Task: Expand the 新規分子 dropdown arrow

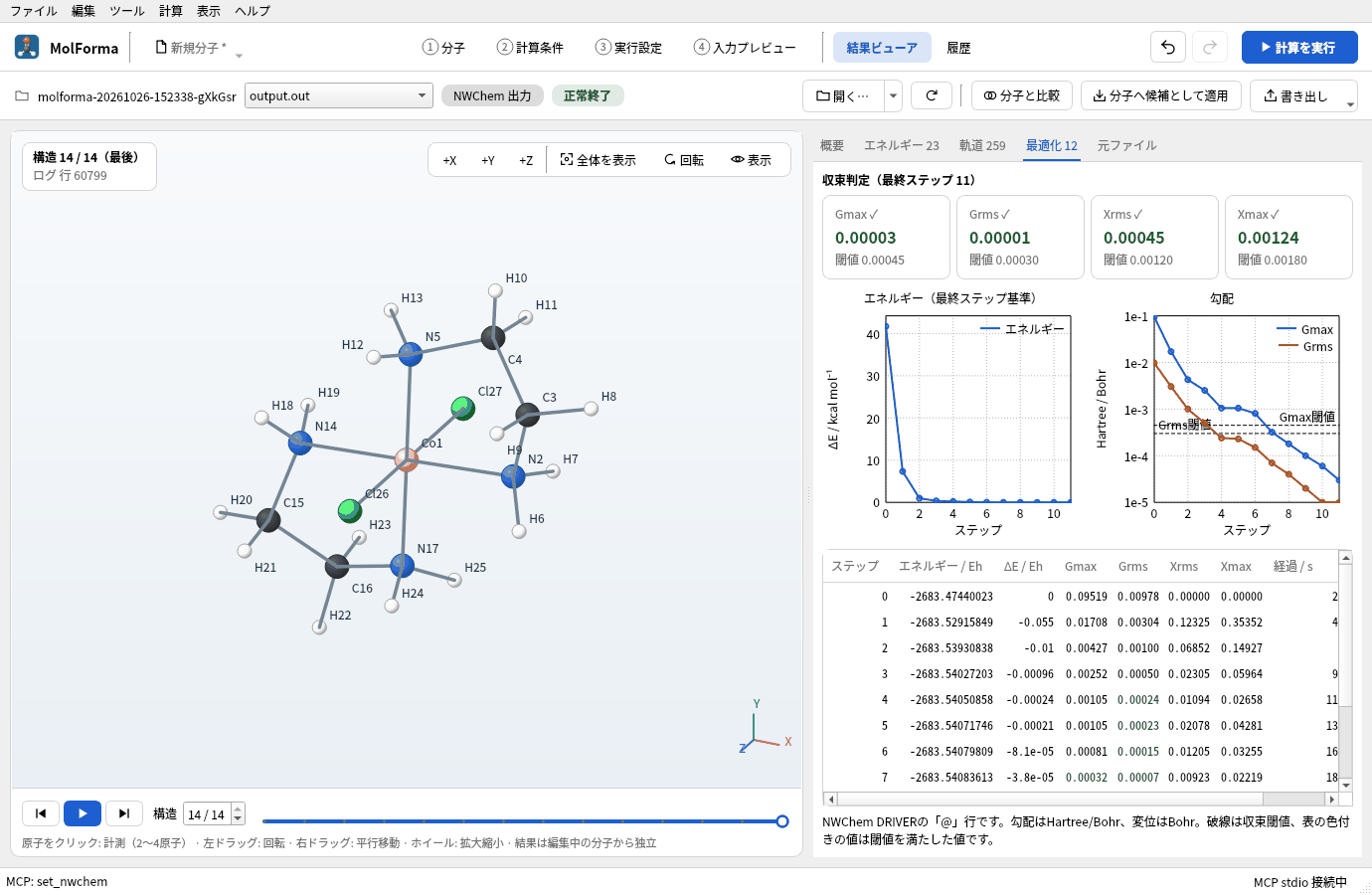Action: tap(239, 55)
